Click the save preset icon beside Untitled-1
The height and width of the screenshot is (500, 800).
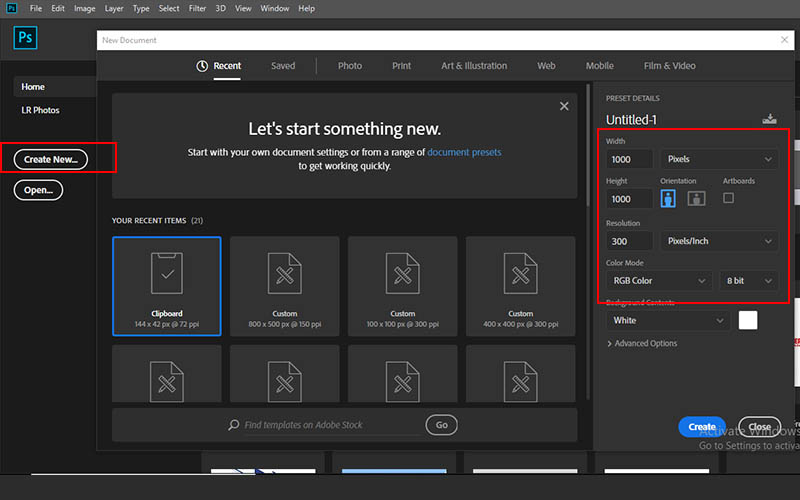769,119
